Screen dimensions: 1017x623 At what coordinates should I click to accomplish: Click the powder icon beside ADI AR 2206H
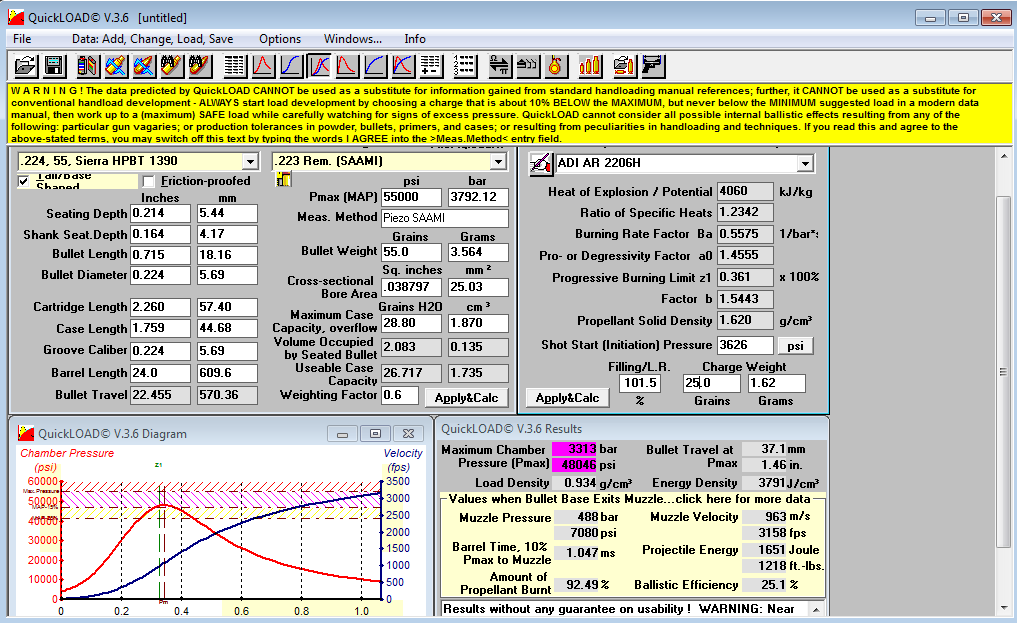tap(541, 163)
